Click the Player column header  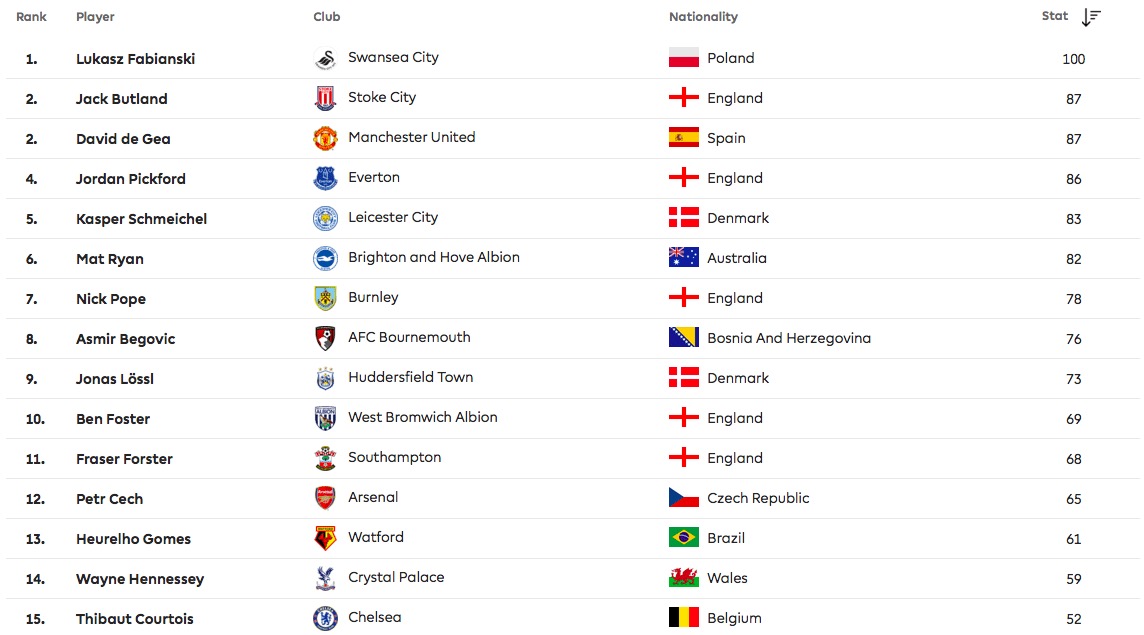coord(95,17)
